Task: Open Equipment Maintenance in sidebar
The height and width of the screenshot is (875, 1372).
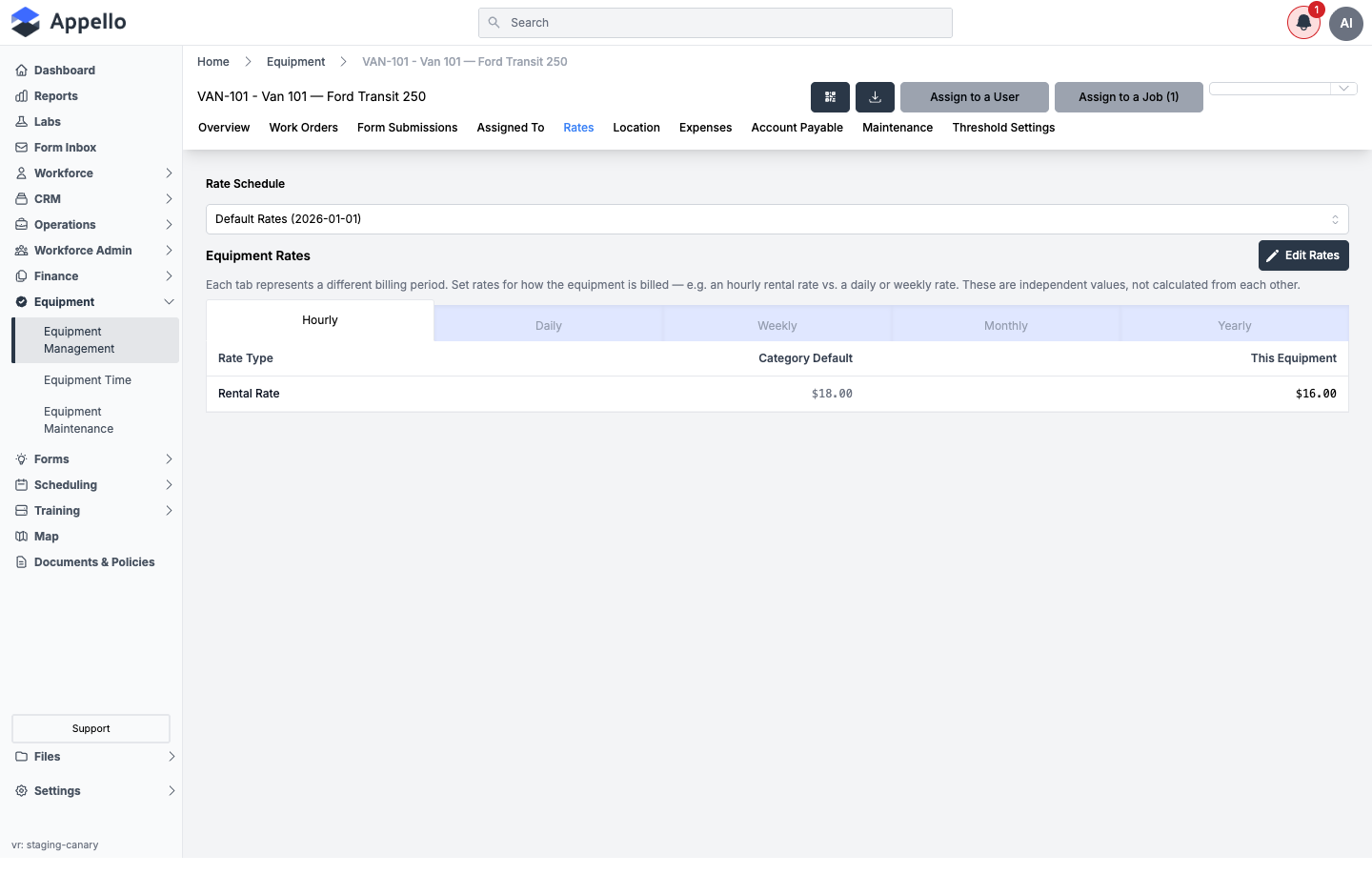Action: [x=79, y=420]
